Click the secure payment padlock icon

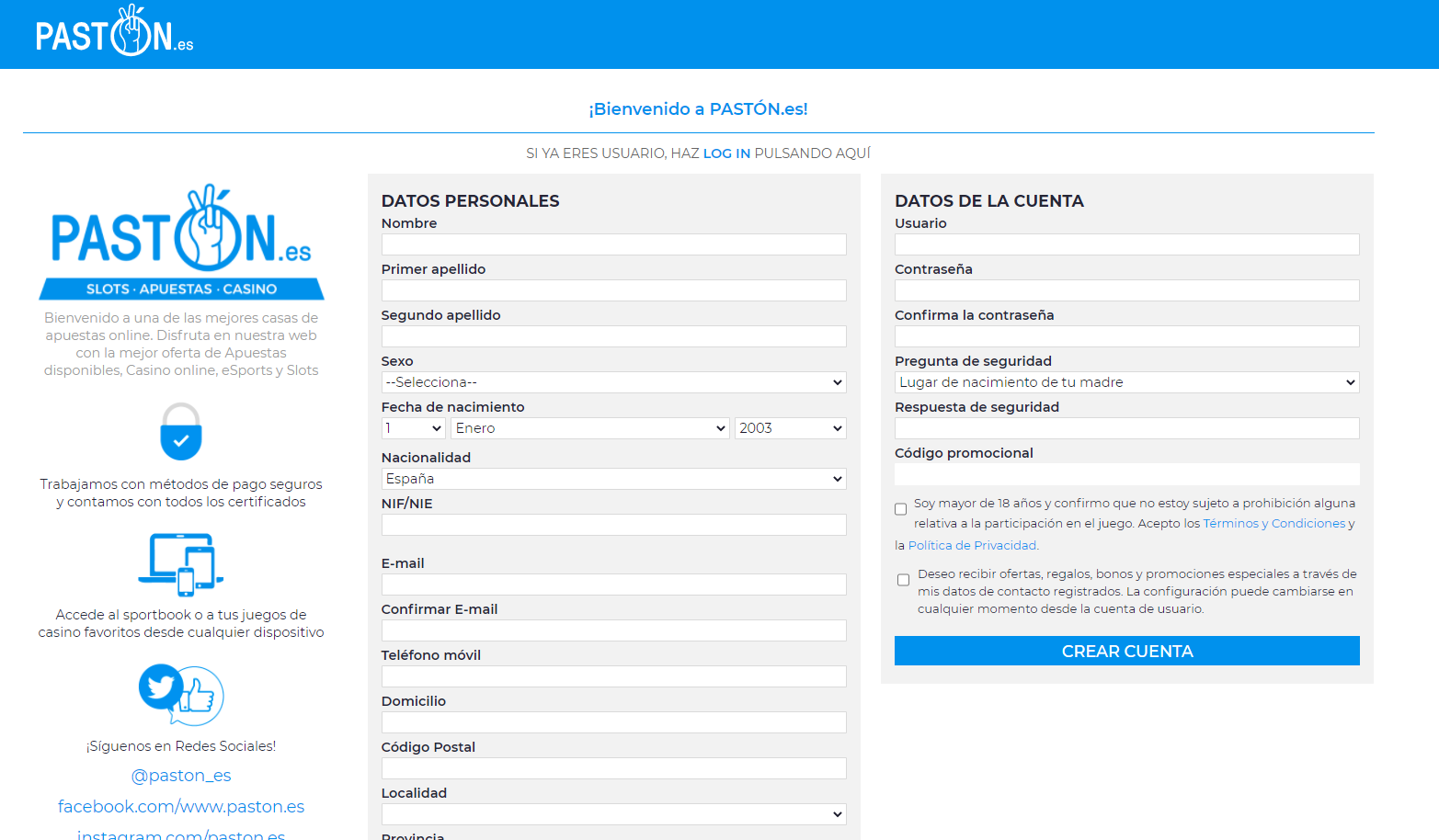[181, 431]
